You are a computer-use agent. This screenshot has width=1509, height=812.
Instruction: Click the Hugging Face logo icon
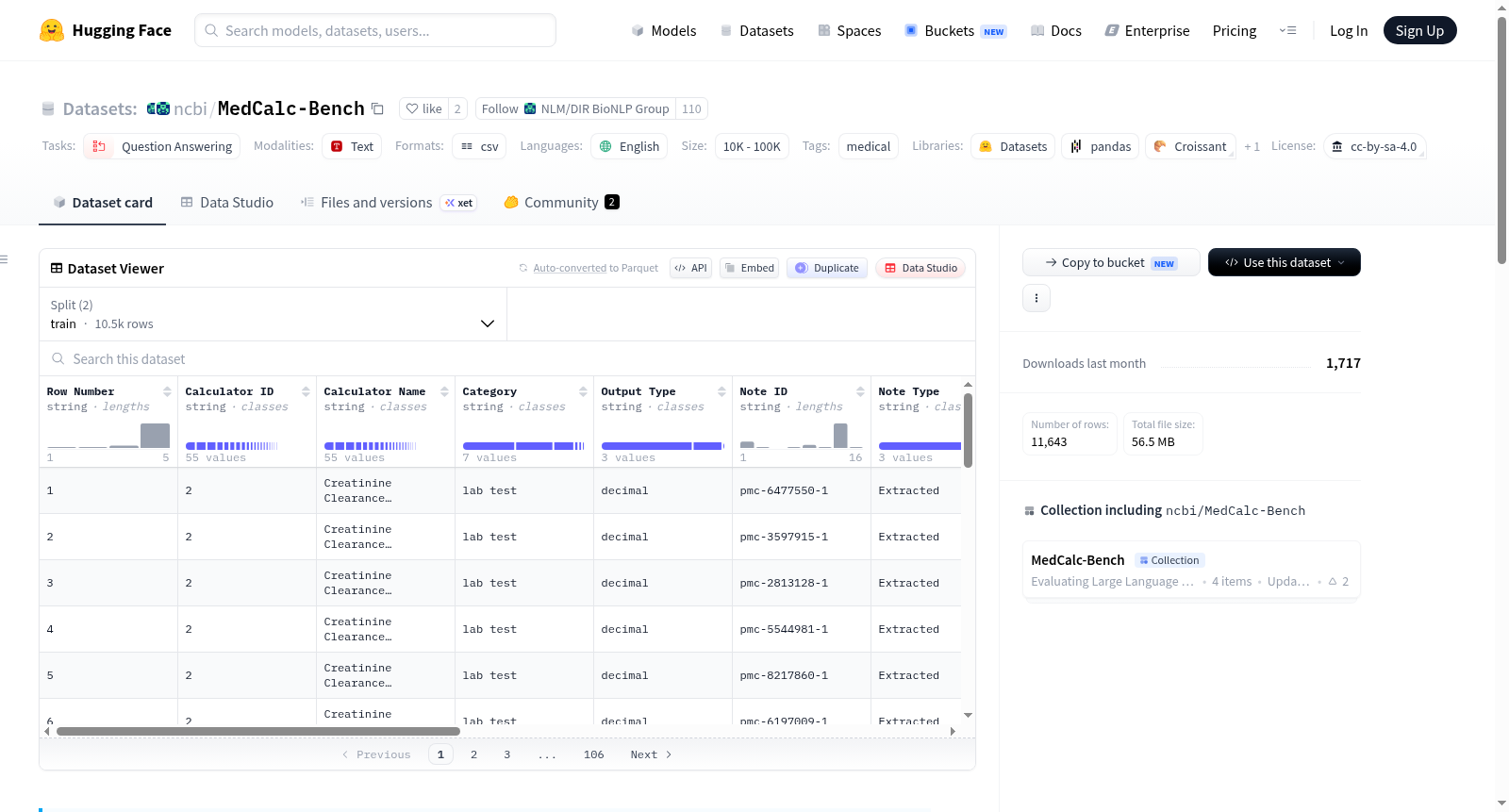[x=52, y=30]
